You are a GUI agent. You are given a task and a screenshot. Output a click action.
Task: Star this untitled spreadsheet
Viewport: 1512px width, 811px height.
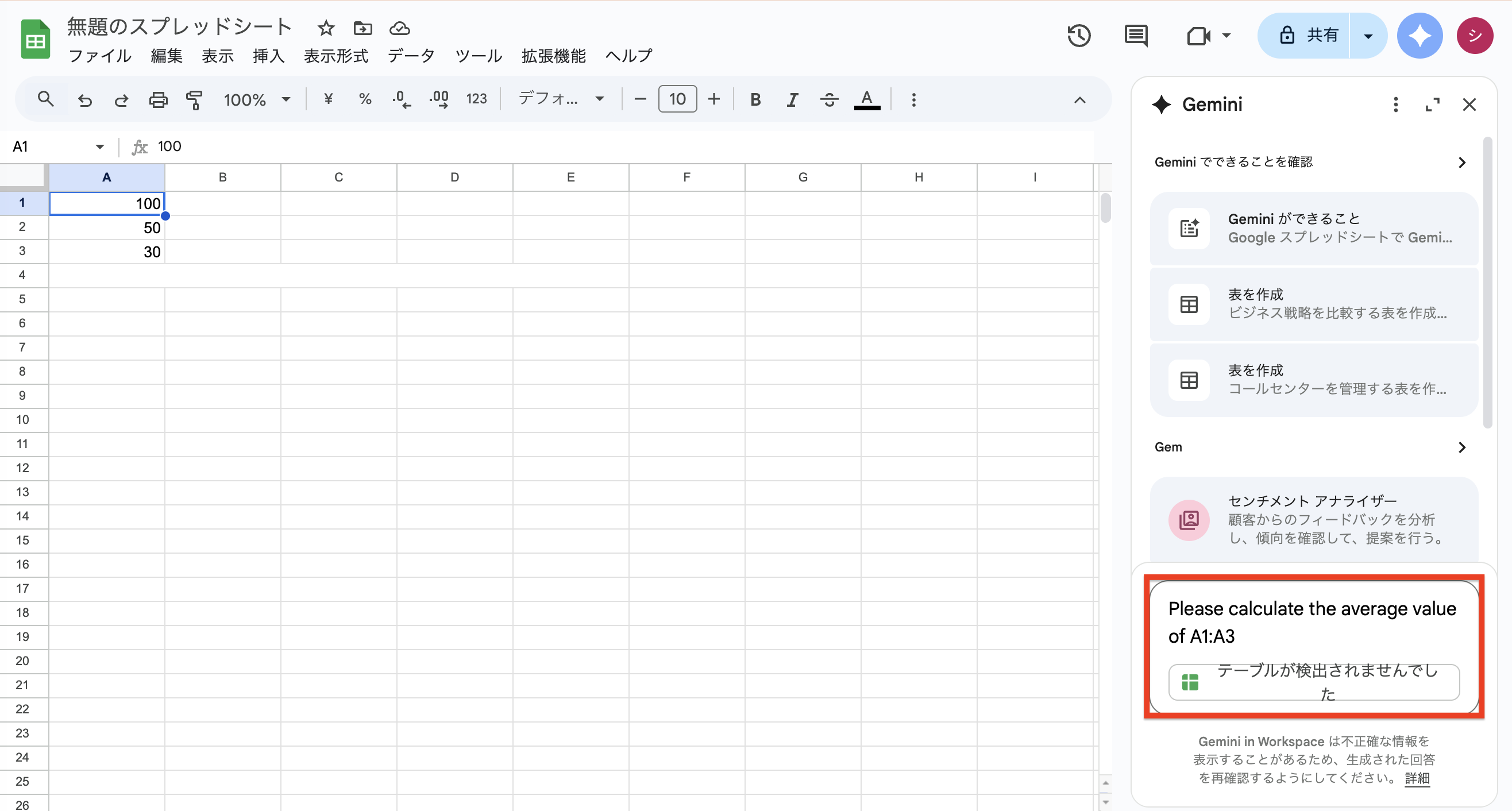pyautogui.click(x=326, y=28)
